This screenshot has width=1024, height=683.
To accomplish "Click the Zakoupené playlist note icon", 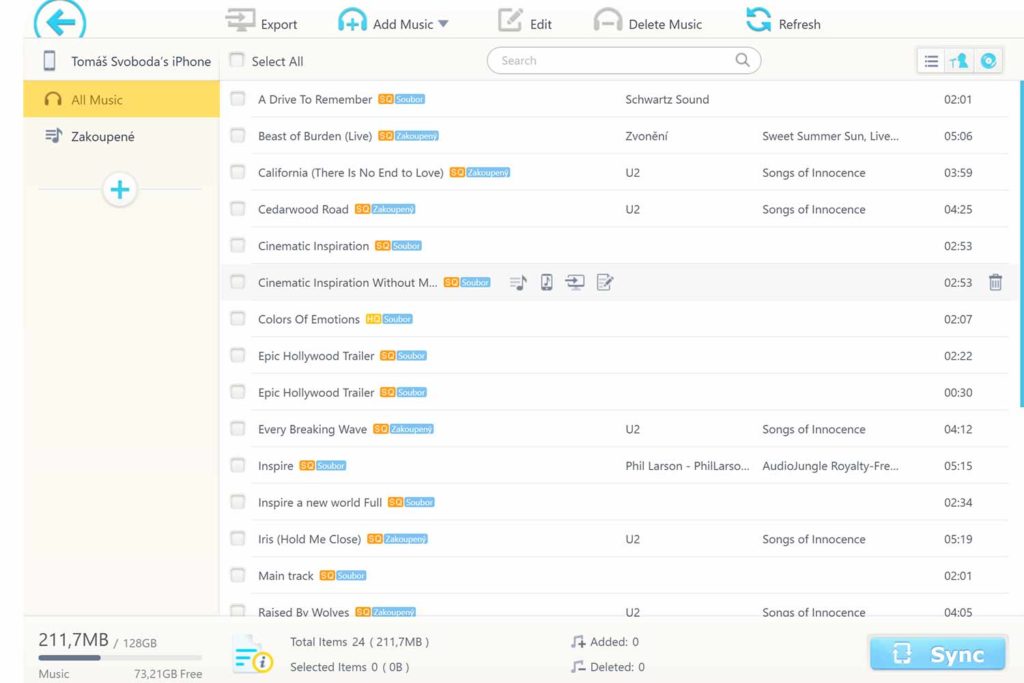I will (54, 135).
